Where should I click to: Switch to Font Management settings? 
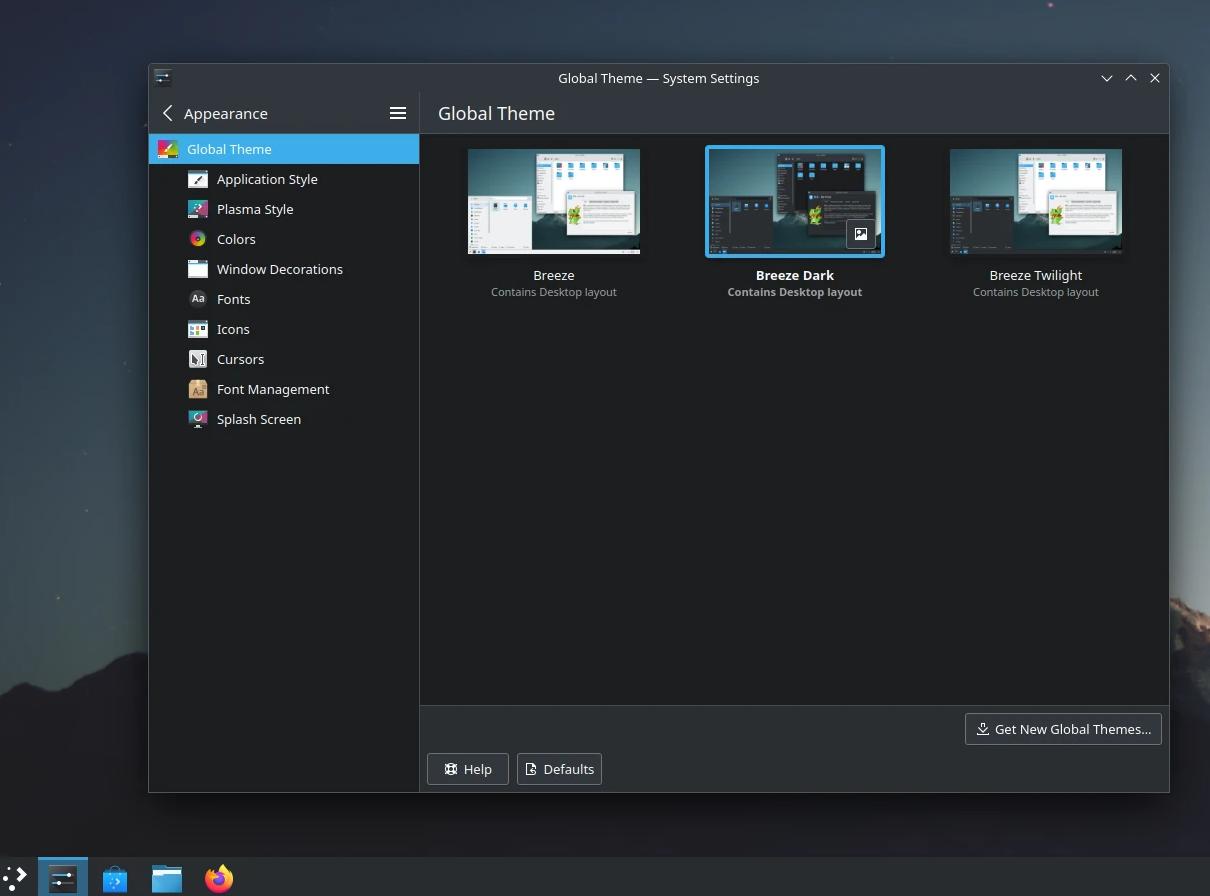pyautogui.click(x=273, y=389)
